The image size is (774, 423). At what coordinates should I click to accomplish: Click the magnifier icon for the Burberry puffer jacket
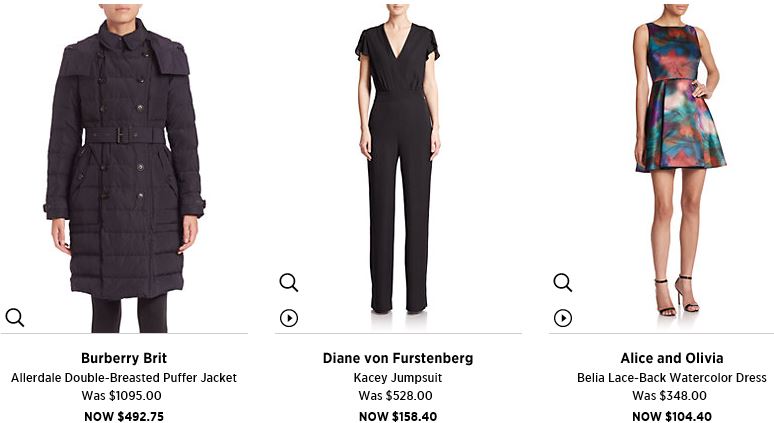[15, 317]
